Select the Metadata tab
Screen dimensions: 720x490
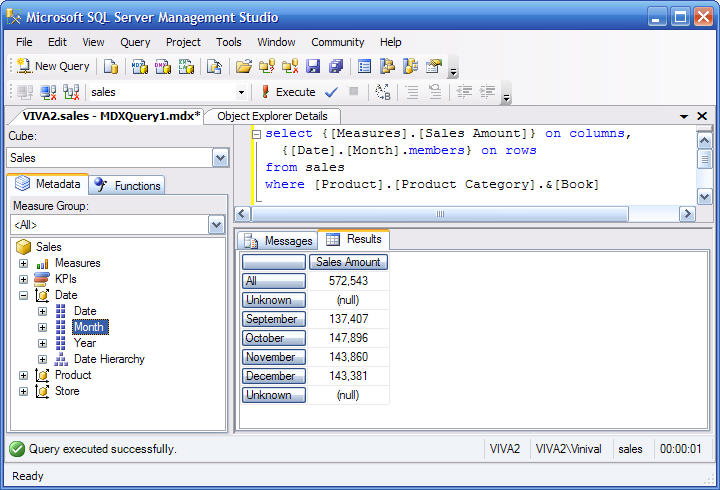48,184
